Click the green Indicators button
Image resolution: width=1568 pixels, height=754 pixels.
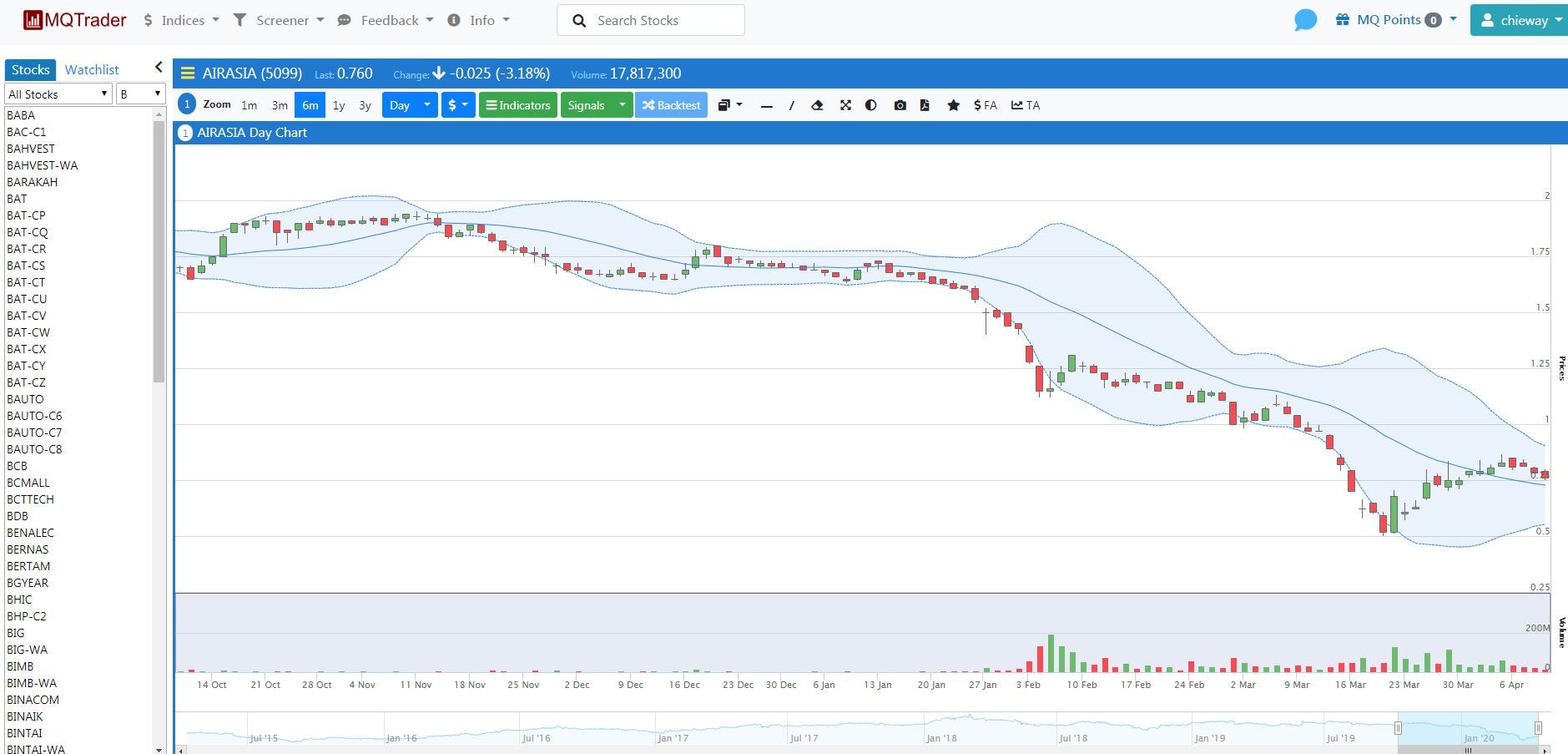518,105
